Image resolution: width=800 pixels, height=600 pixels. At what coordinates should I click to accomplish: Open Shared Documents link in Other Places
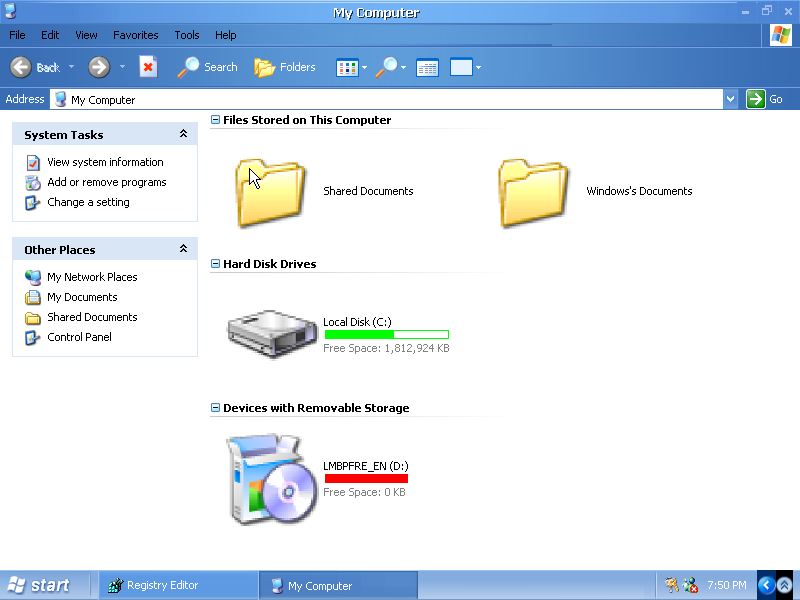[x=92, y=317]
